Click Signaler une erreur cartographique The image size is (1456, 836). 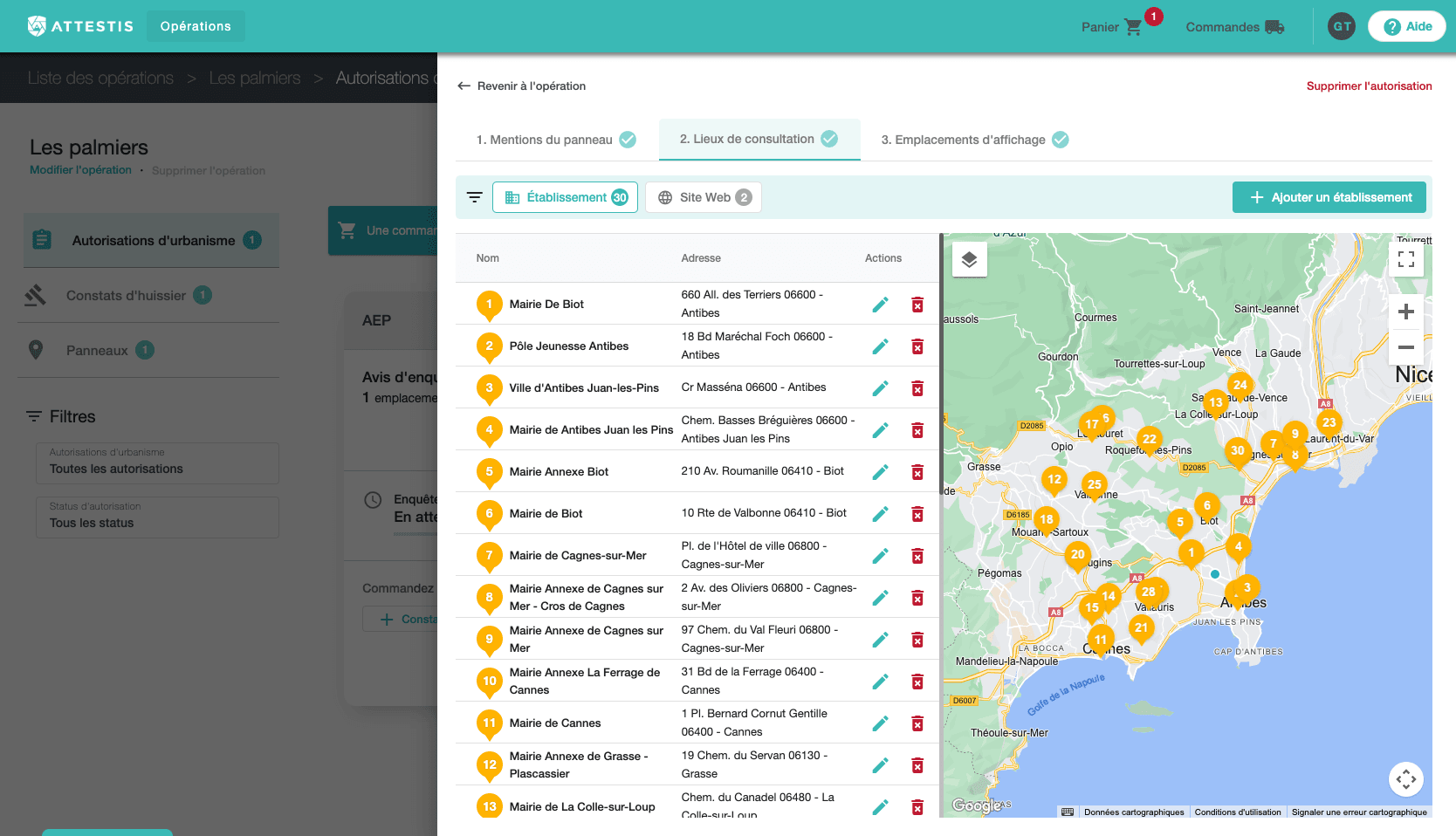pyautogui.click(x=1359, y=812)
